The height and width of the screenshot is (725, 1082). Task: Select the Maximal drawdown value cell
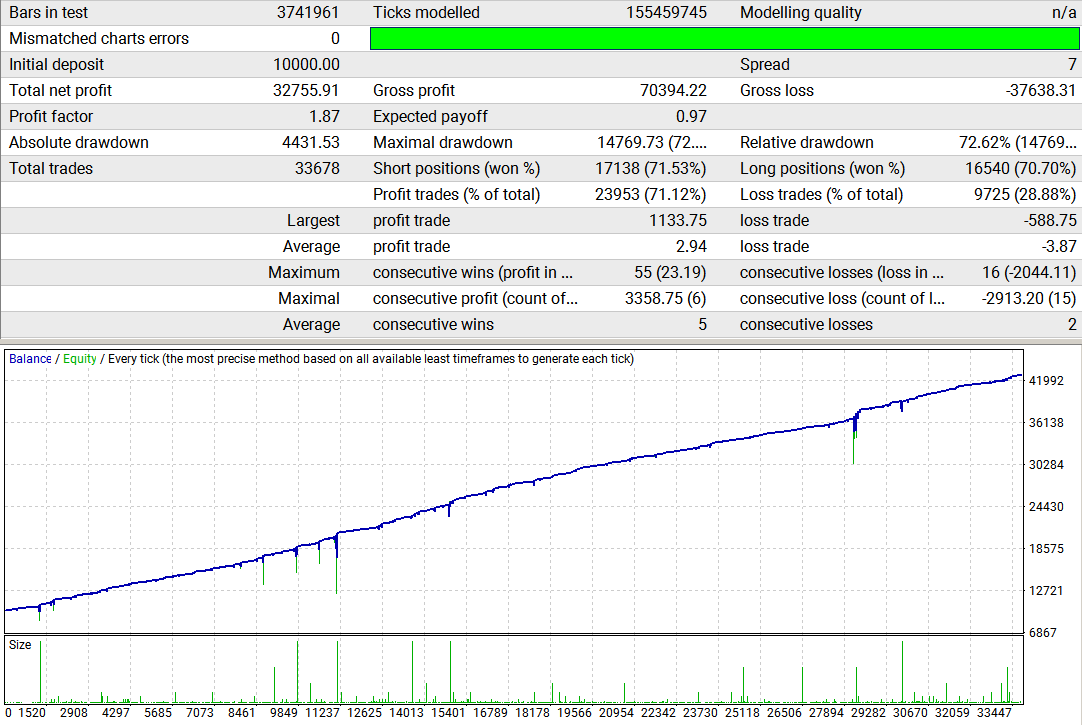(651, 143)
